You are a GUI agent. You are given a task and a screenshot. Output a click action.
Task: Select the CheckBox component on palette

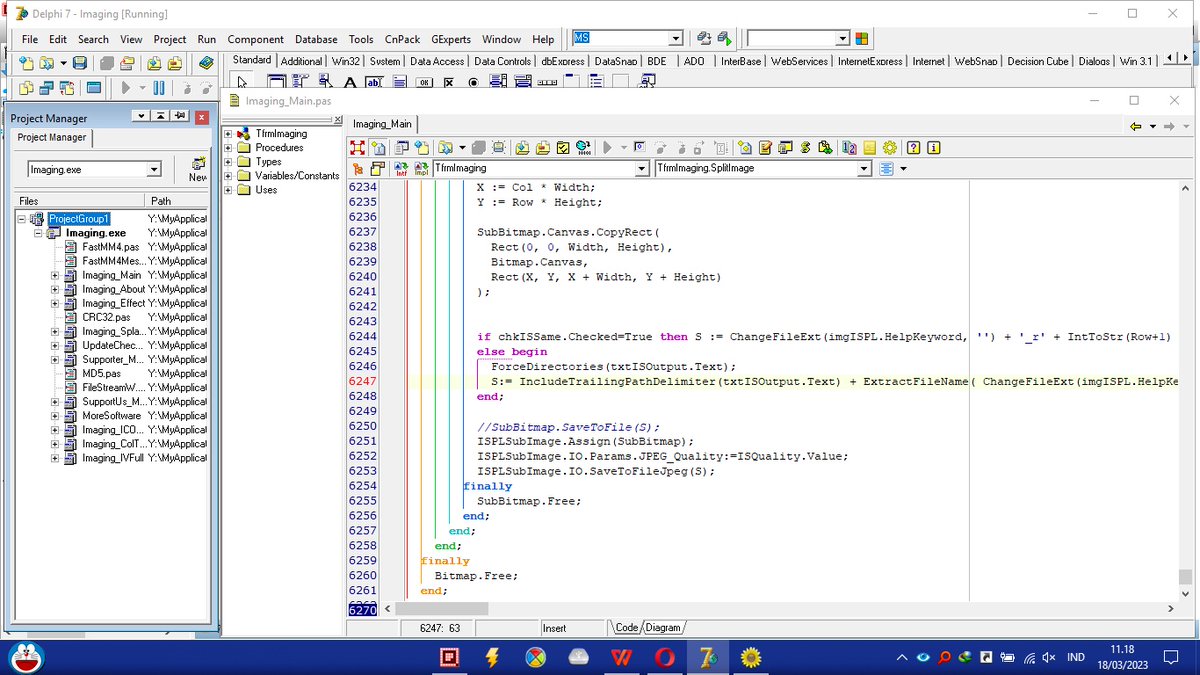pyautogui.click(x=449, y=83)
